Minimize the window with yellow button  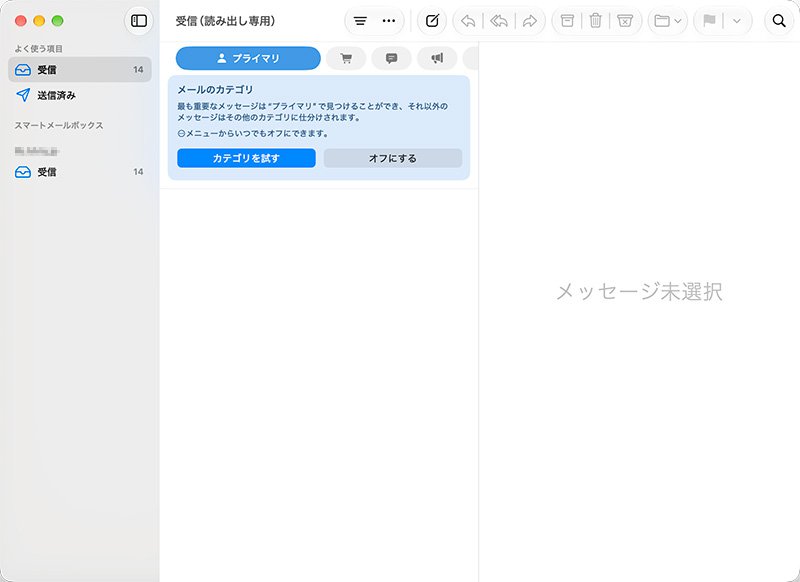coord(39,21)
